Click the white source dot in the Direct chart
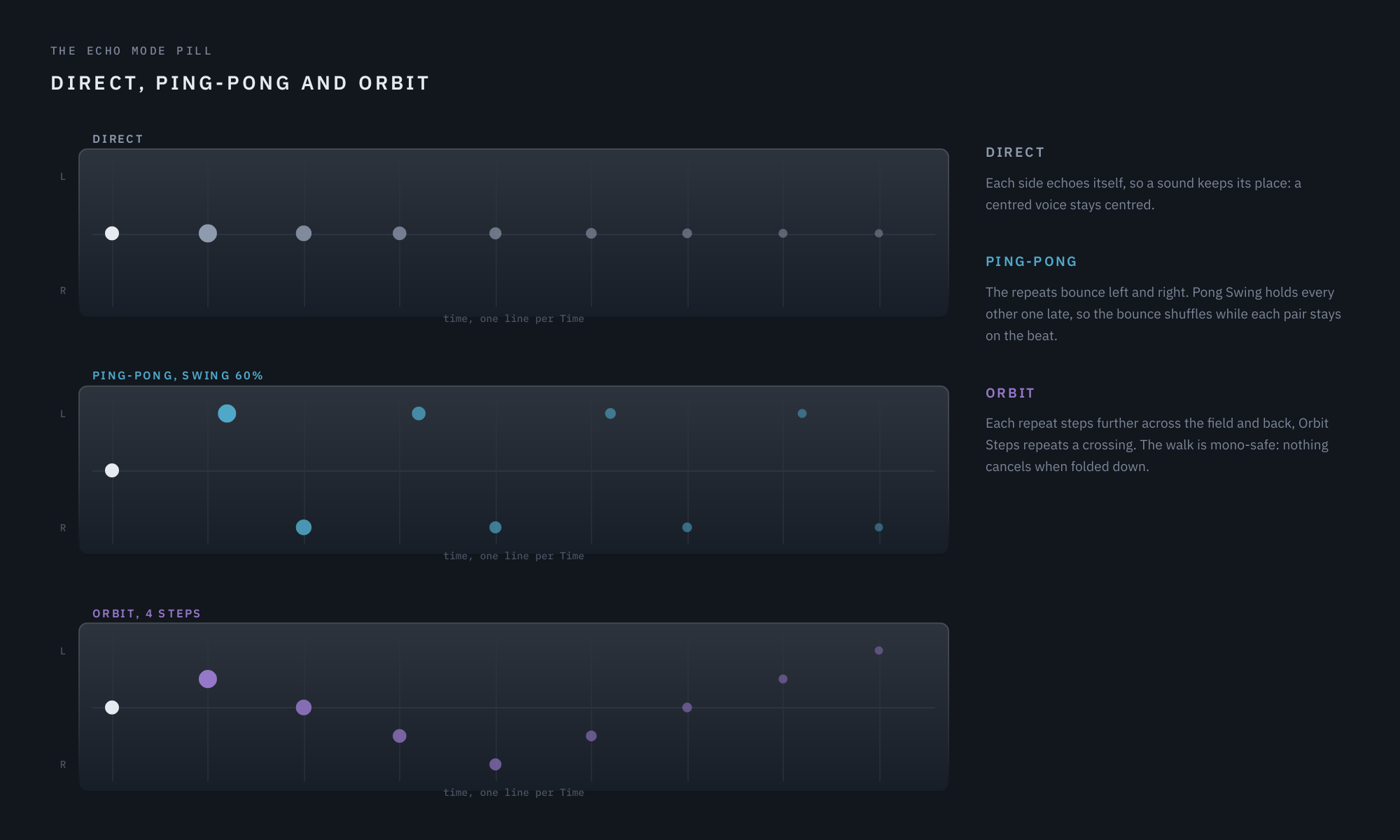The width and height of the screenshot is (1400, 840). 112,233
